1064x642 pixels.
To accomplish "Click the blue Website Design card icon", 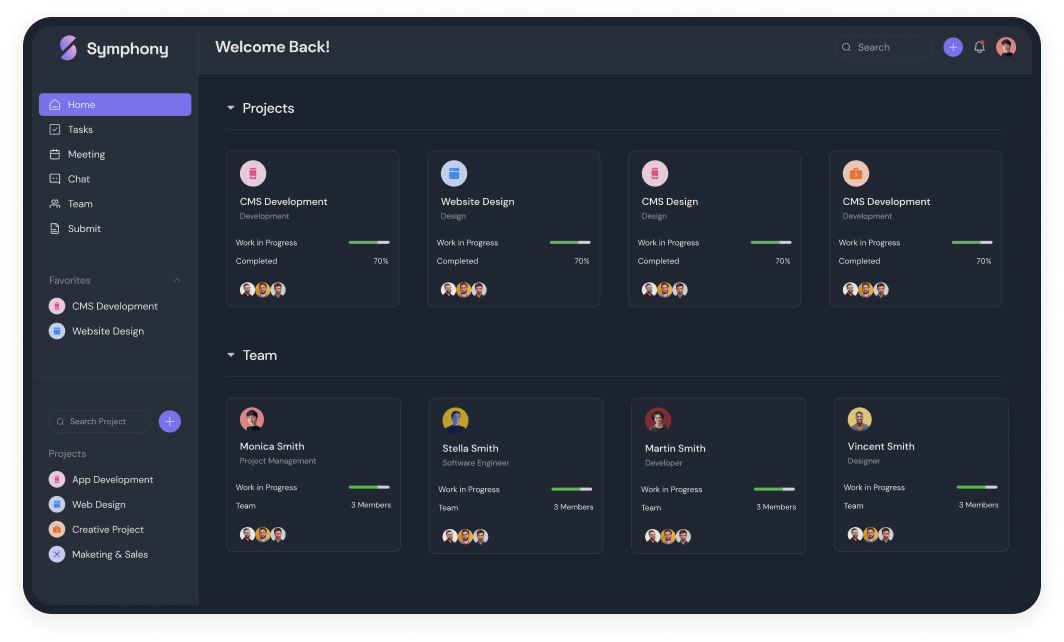I will tap(454, 174).
